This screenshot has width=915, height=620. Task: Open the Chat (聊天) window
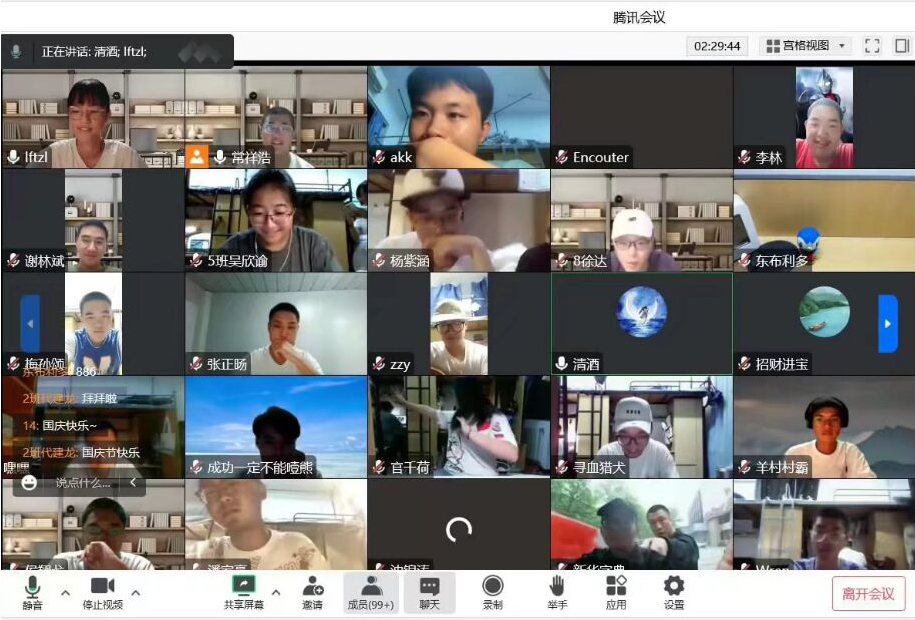[x=429, y=592]
